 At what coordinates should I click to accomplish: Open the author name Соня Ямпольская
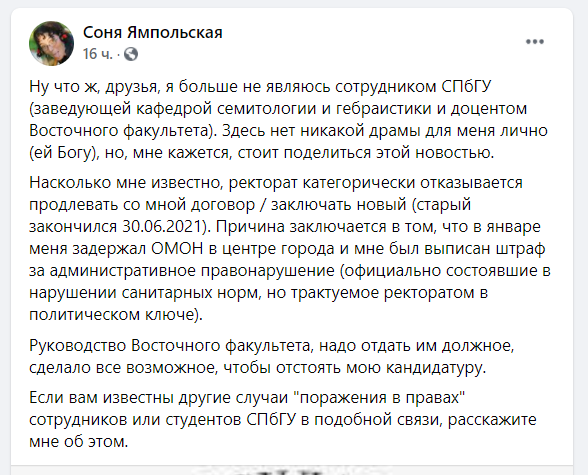point(153,33)
